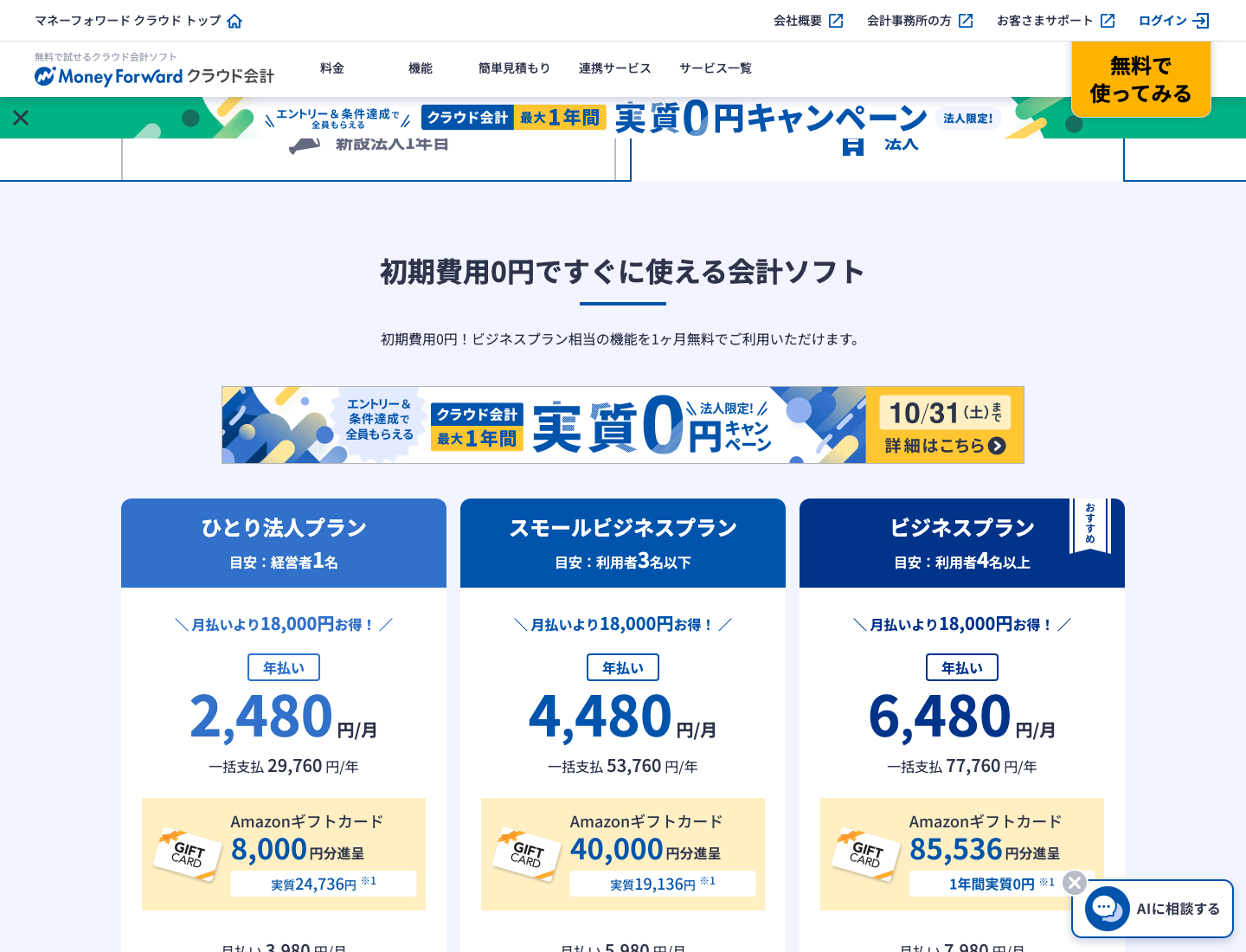Click the 6,480 円/月 price
Image resolution: width=1246 pixels, height=952 pixels.
tap(962, 717)
